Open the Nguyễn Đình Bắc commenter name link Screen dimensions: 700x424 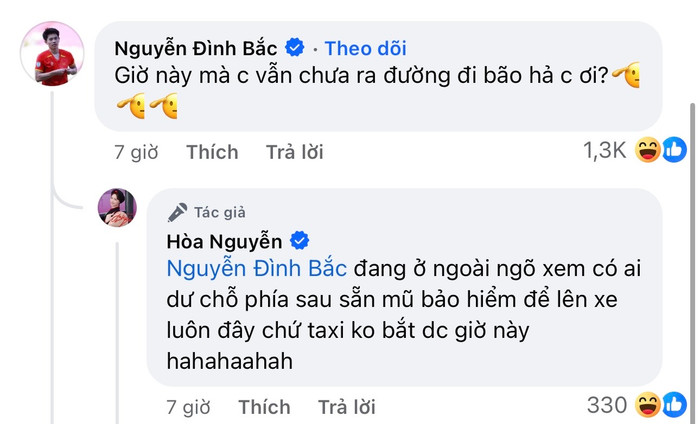pos(197,48)
